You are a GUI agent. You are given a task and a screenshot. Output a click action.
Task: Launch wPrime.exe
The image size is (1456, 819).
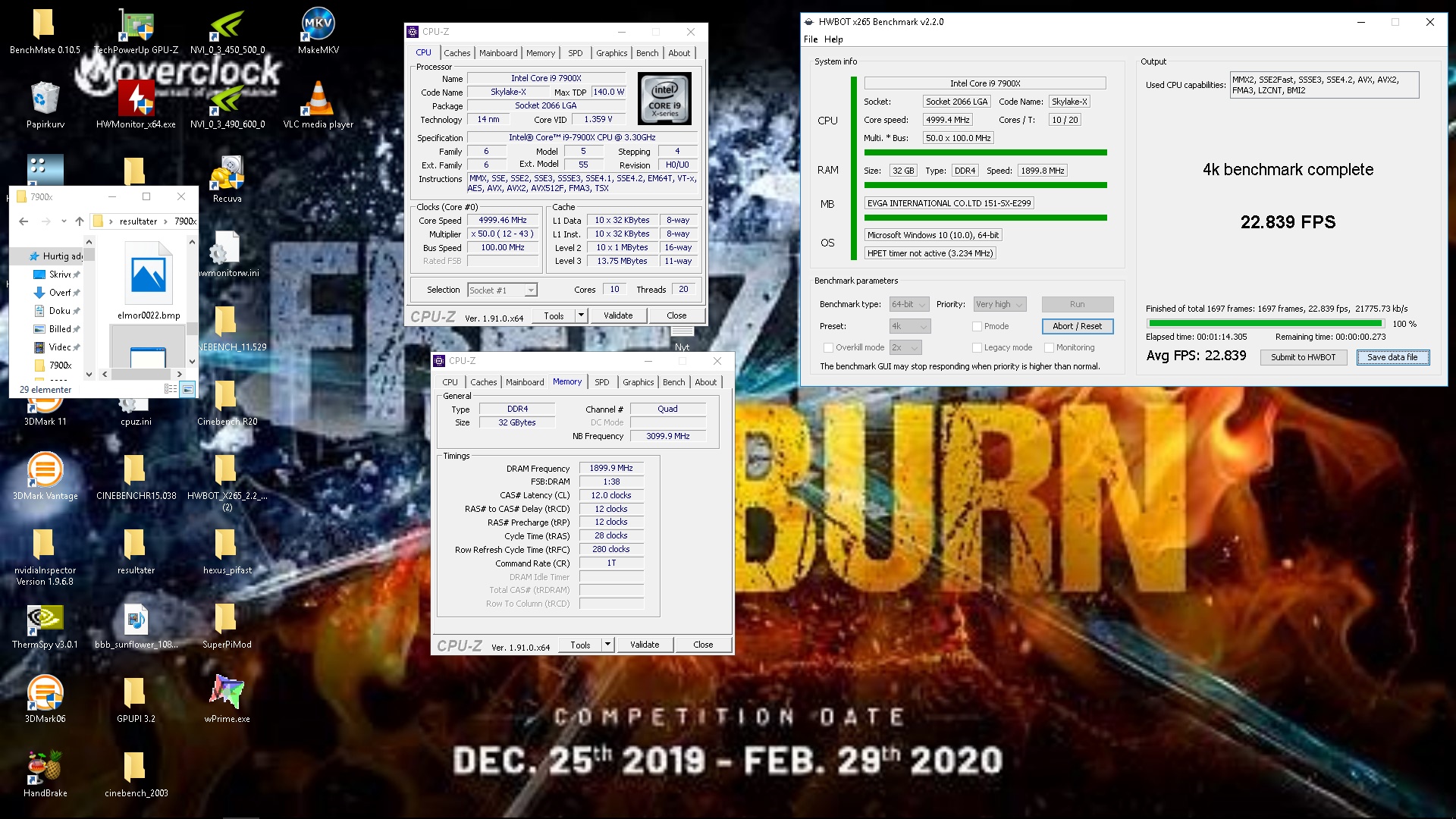227,699
